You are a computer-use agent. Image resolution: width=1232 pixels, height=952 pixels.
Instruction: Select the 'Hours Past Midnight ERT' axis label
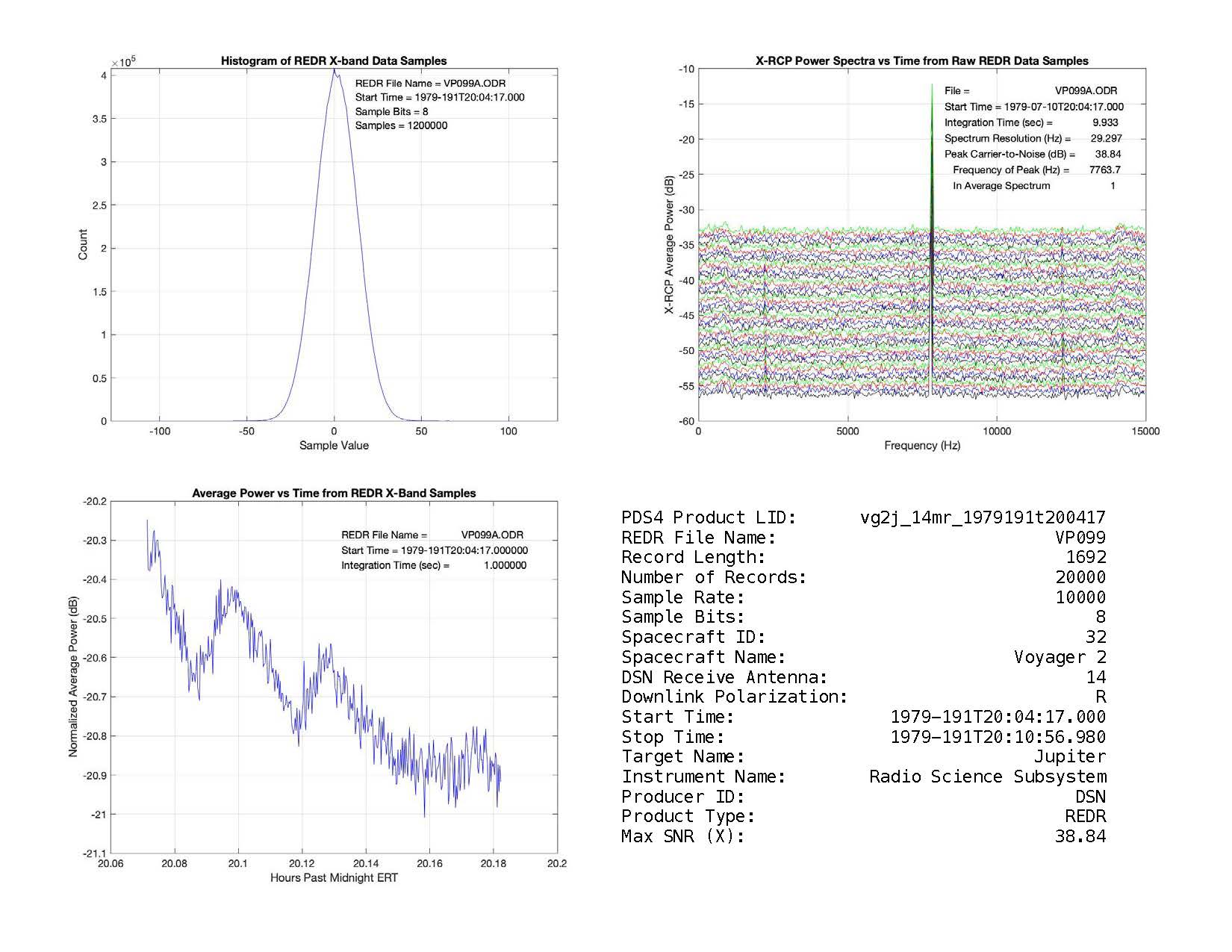click(x=334, y=878)
